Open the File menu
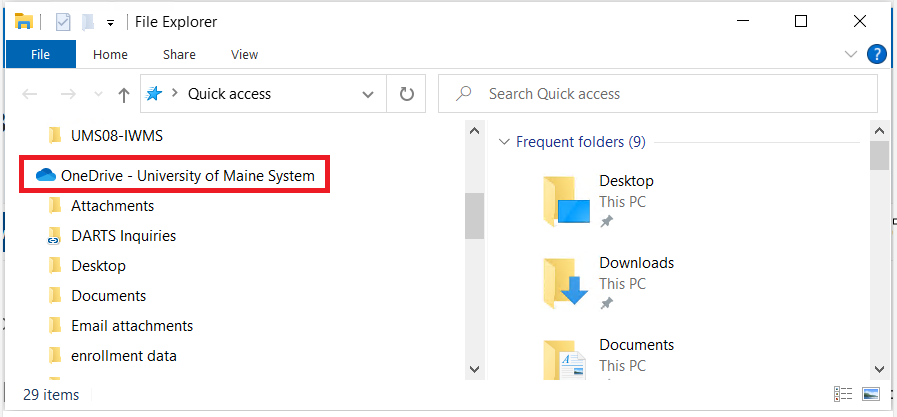Screen dimensions: 897x417 pos(40,54)
